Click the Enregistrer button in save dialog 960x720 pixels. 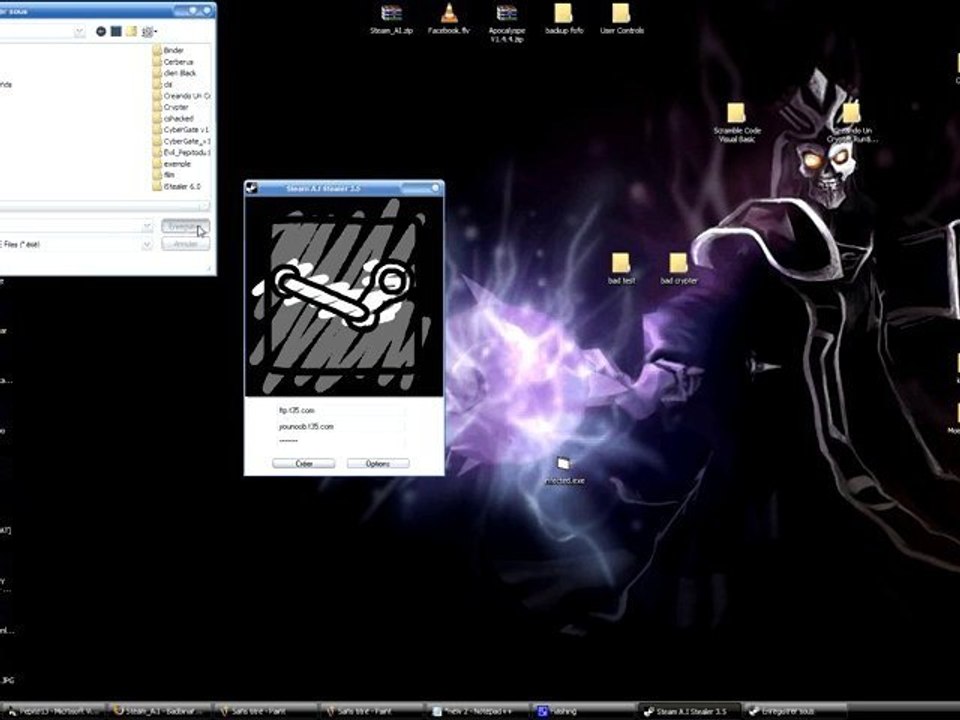(186, 227)
